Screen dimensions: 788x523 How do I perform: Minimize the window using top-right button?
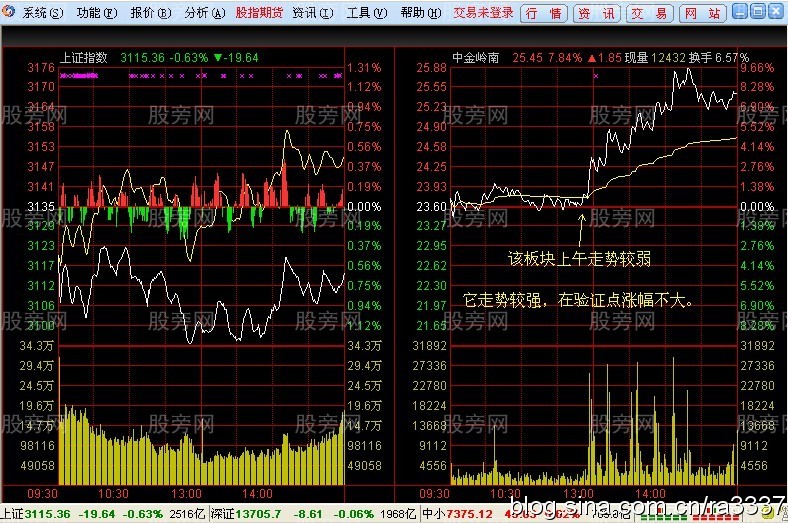point(740,11)
